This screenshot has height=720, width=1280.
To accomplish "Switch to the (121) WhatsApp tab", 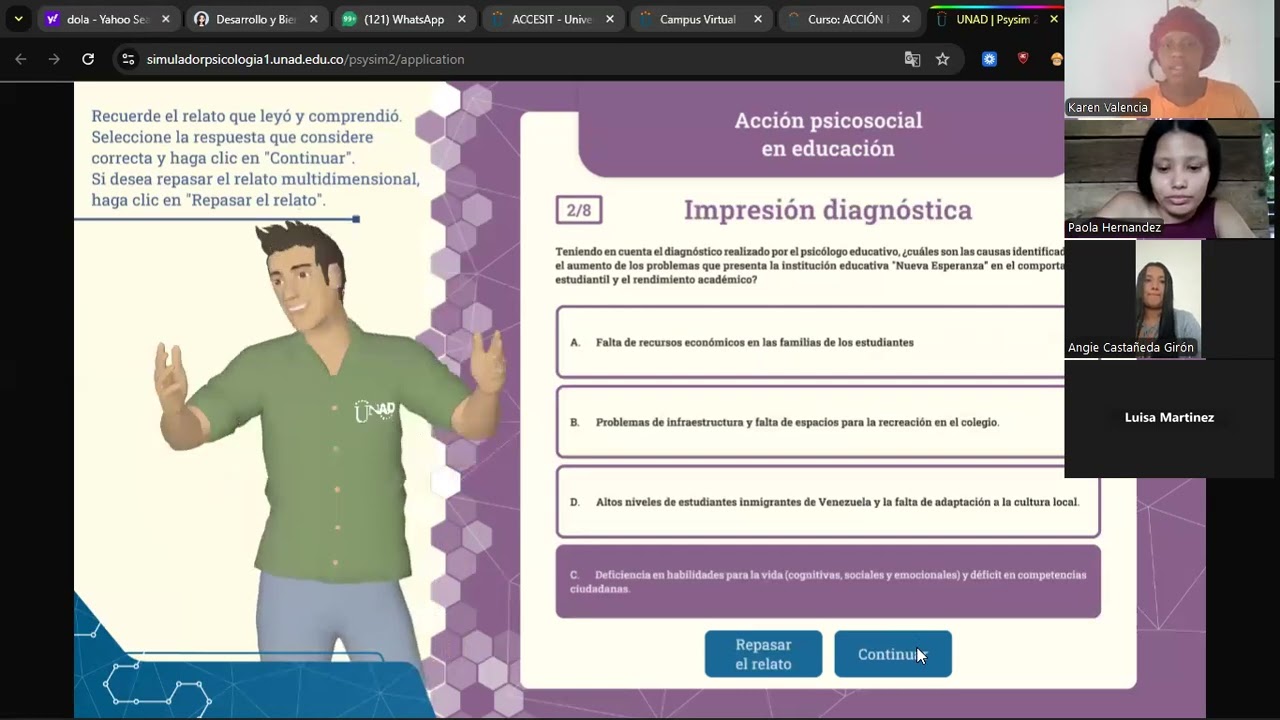I will click(x=404, y=19).
